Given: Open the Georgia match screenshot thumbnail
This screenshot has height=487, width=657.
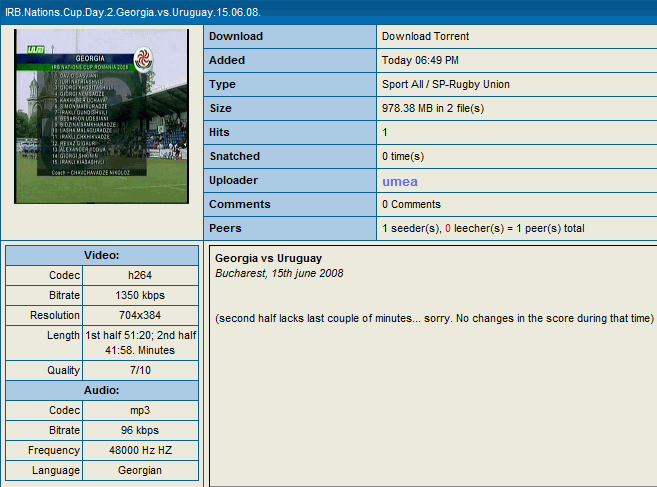Looking at the screenshot, I should 101,116.
